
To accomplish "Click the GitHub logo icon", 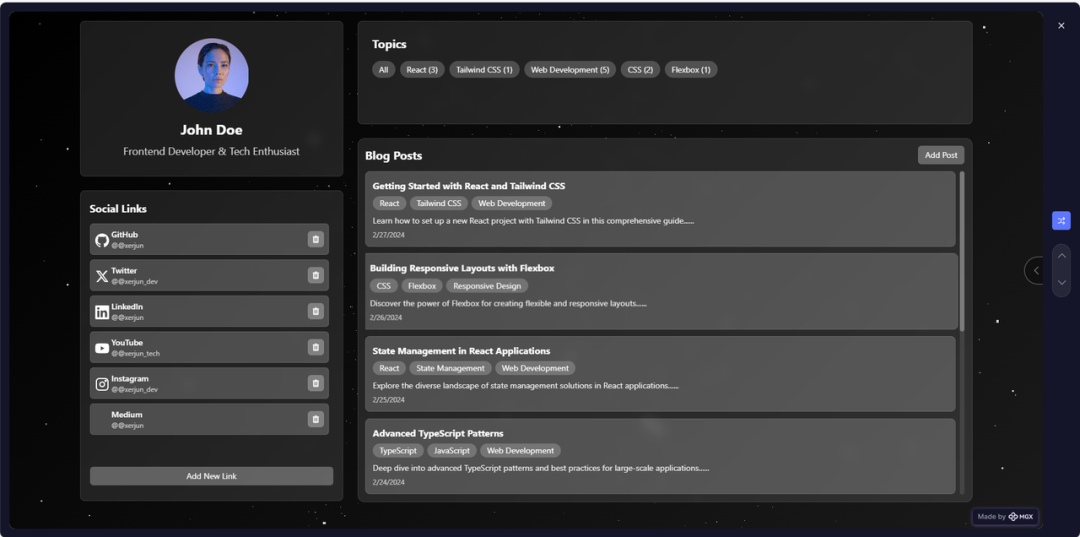I will 102,240.
